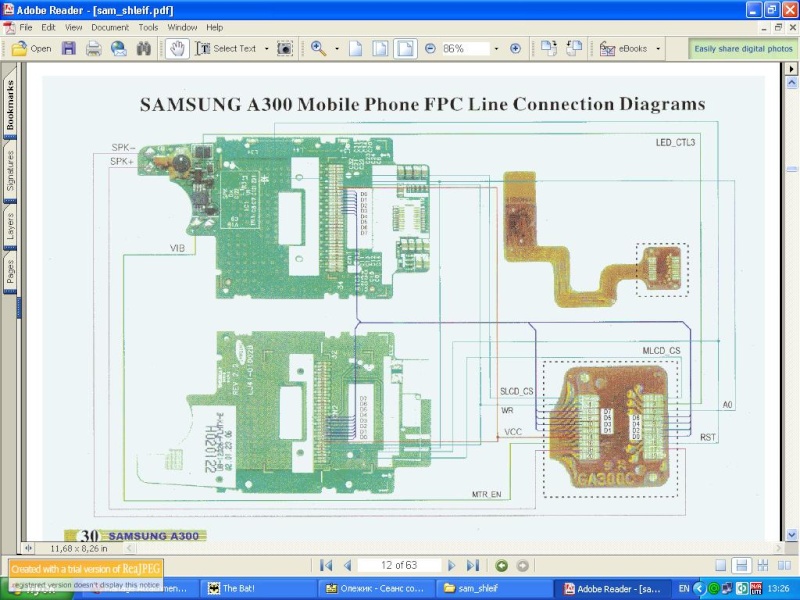Screen dimensions: 800x600
Task: Click the EN language indicator
Action: (x=684, y=588)
